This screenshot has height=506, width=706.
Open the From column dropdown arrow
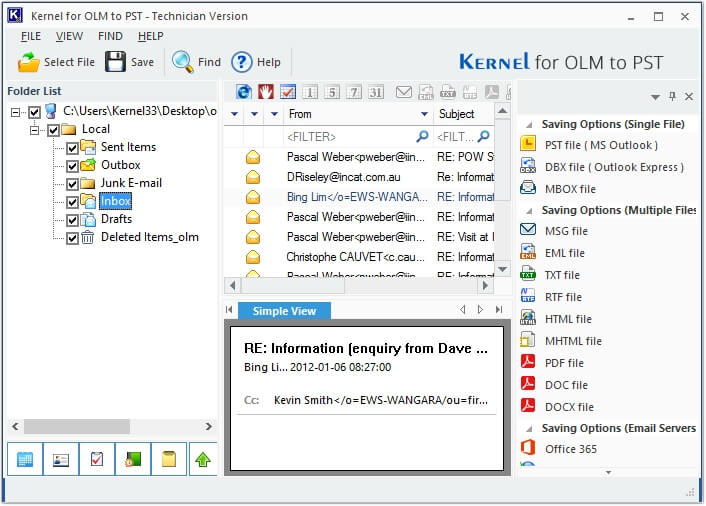click(x=424, y=114)
